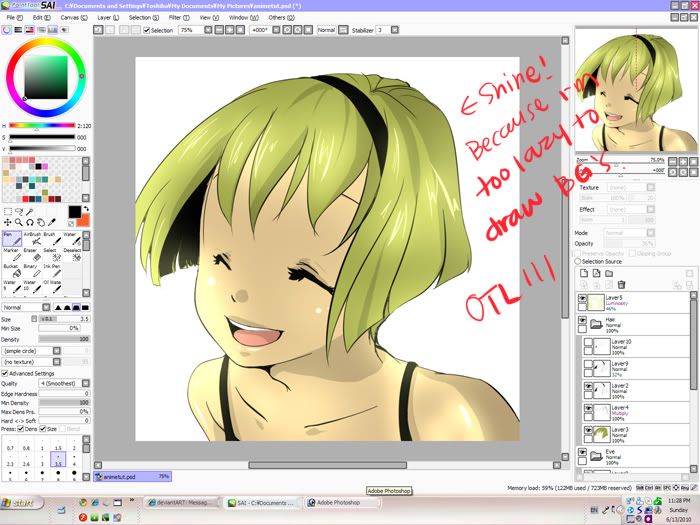
Task: Click the animetut.psd document tab
Action: point(133,477)
